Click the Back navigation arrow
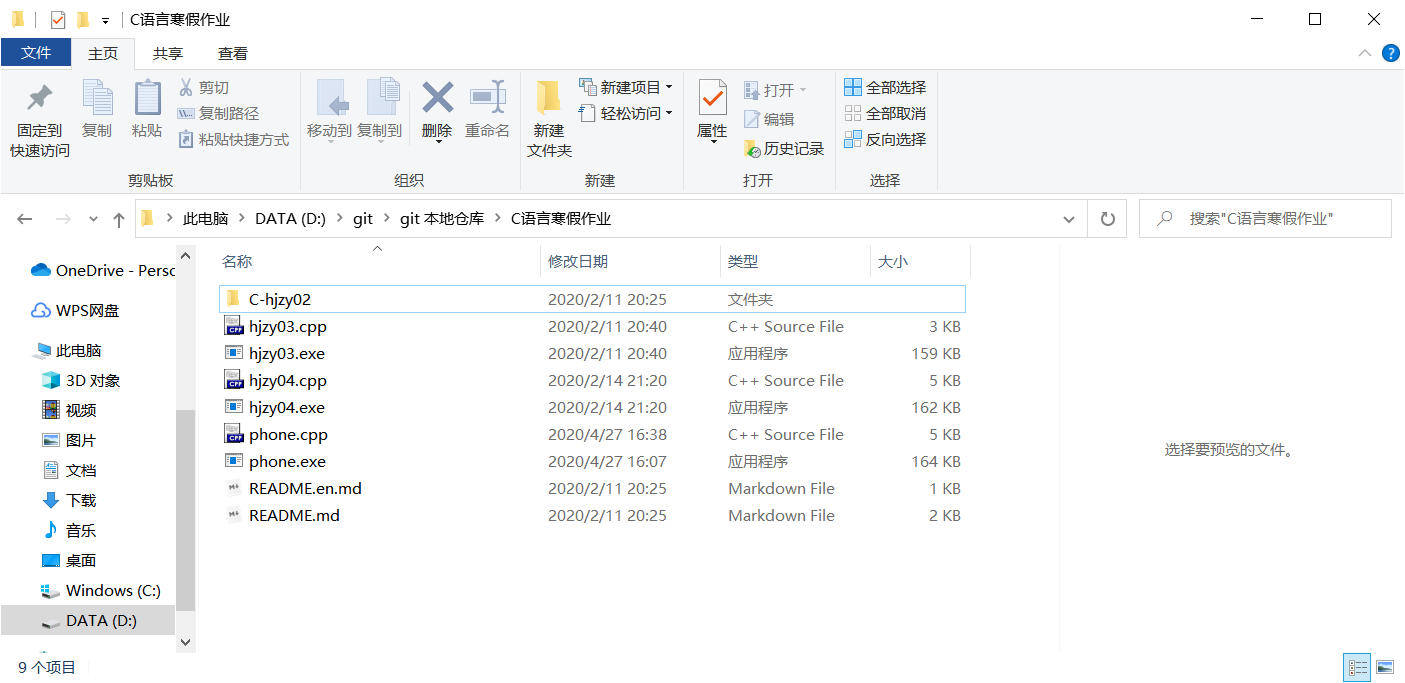The height and width of the screenshot is (683, 1405). click(25, 219)
